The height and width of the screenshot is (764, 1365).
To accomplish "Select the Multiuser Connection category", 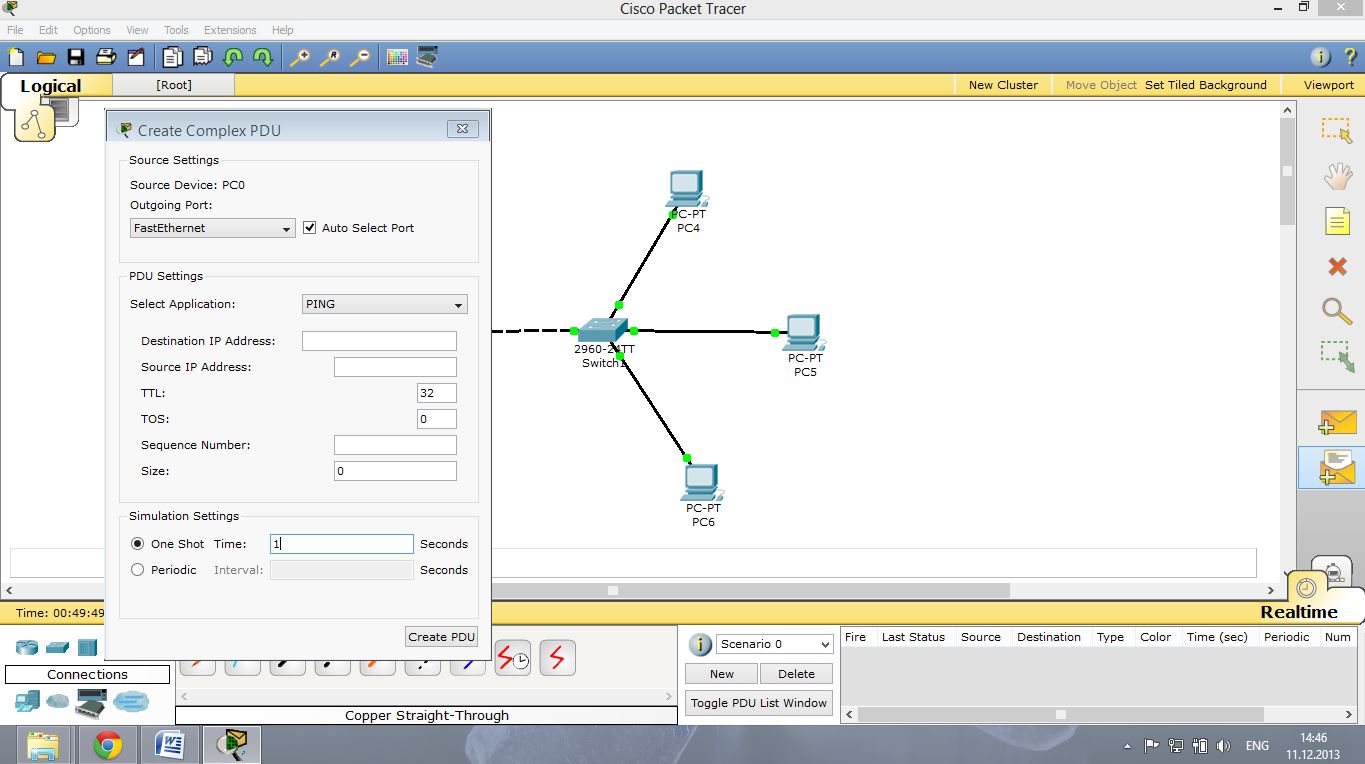I will [130, 702].
